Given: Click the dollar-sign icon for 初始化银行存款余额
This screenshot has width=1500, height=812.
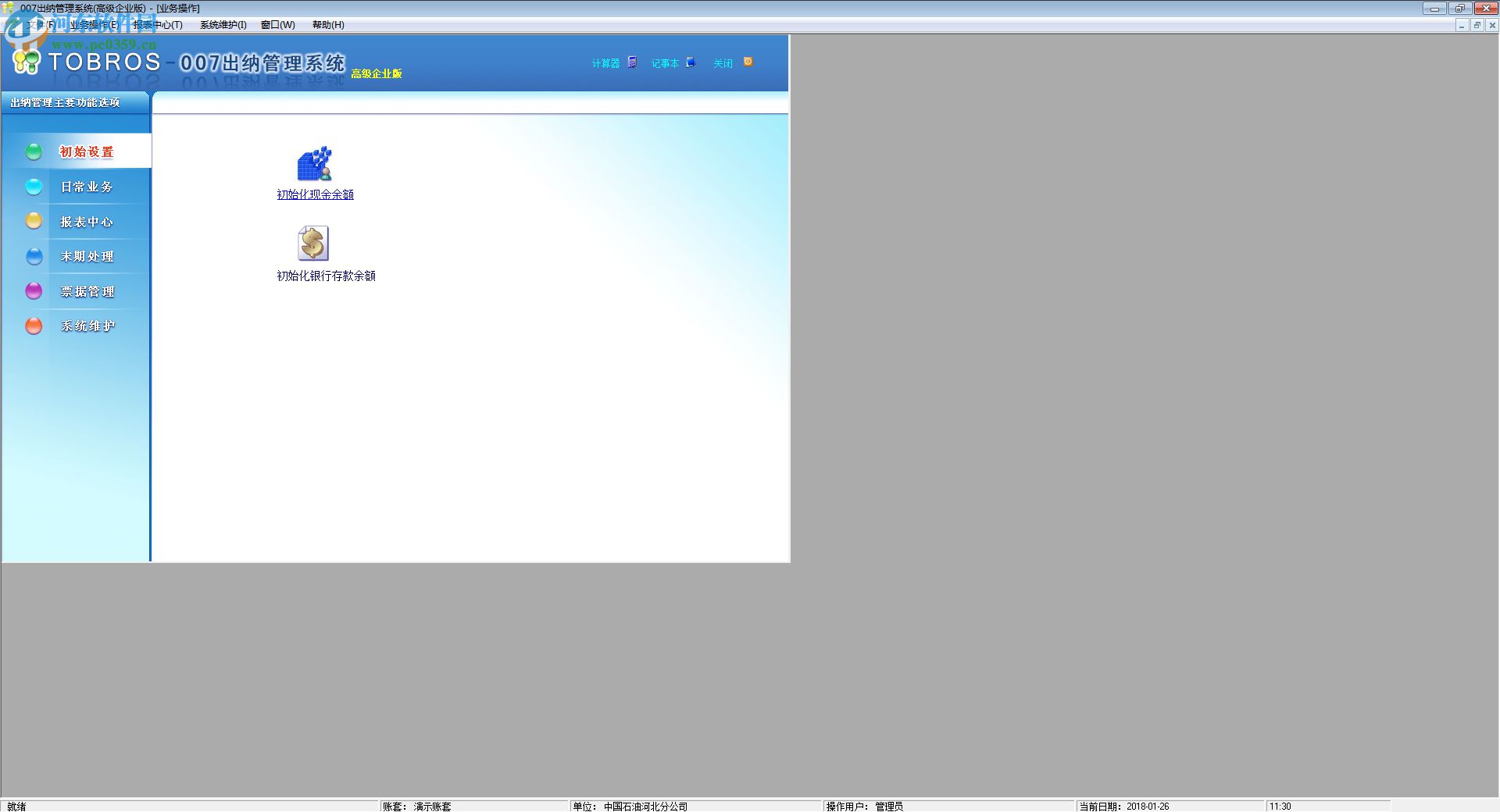Looking at the screenshot, I should (313, 244).
